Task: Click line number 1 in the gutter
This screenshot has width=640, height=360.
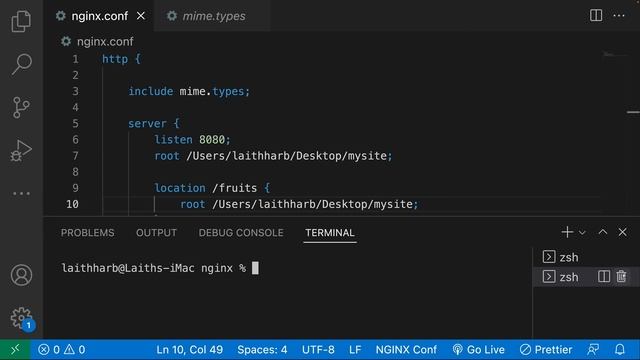Action: click(76, 59)
